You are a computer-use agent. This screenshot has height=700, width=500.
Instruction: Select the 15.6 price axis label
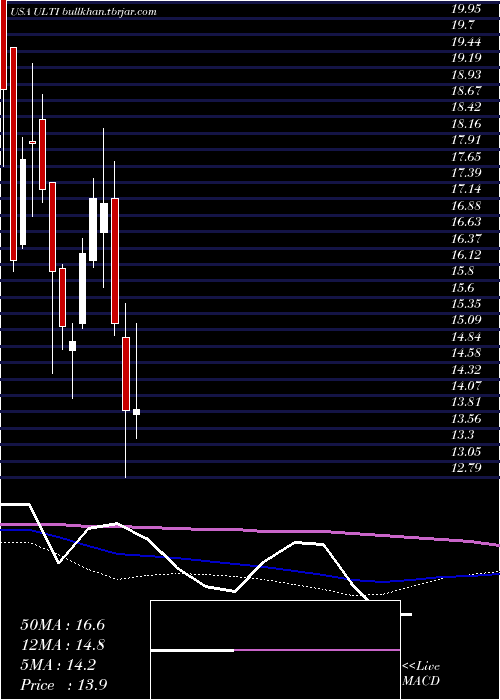(x=463, y=288)
